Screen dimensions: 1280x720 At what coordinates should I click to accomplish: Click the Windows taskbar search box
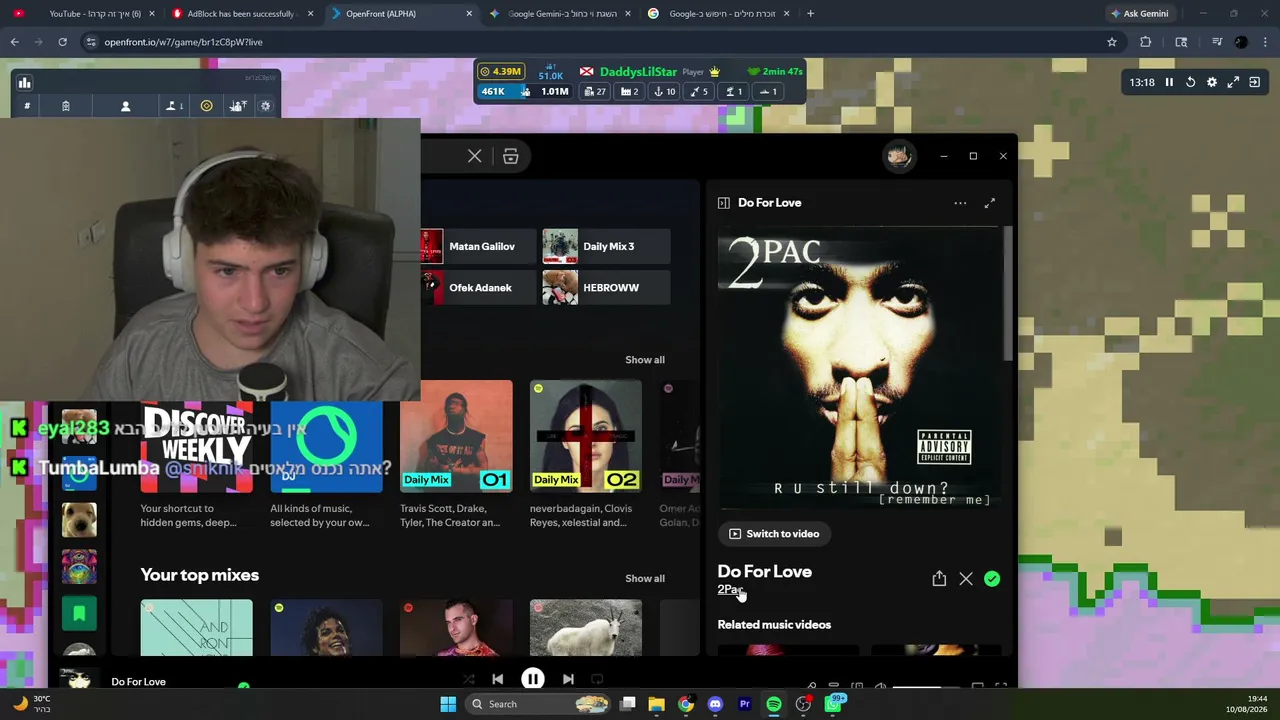pyautogui.click(x=540, y=704)
